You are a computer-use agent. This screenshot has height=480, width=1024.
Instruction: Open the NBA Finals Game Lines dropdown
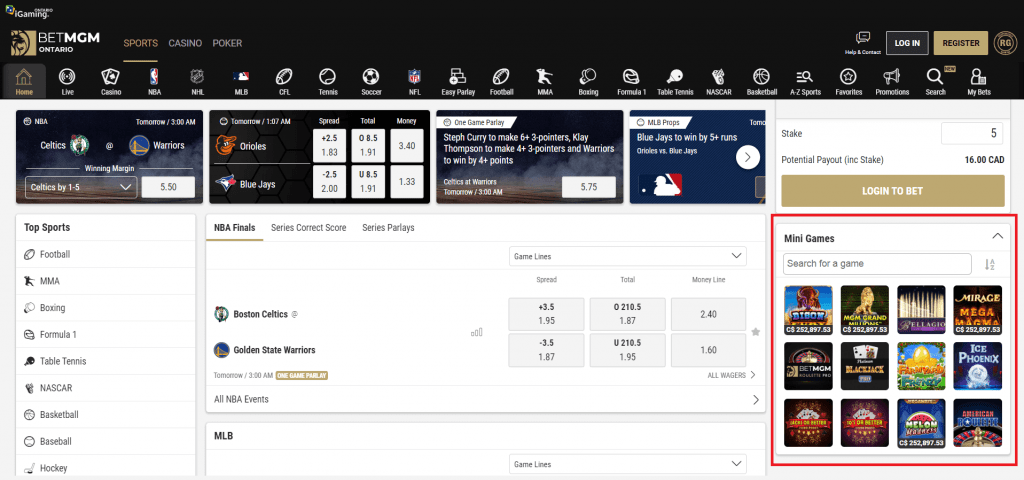(x=628, y=256)
